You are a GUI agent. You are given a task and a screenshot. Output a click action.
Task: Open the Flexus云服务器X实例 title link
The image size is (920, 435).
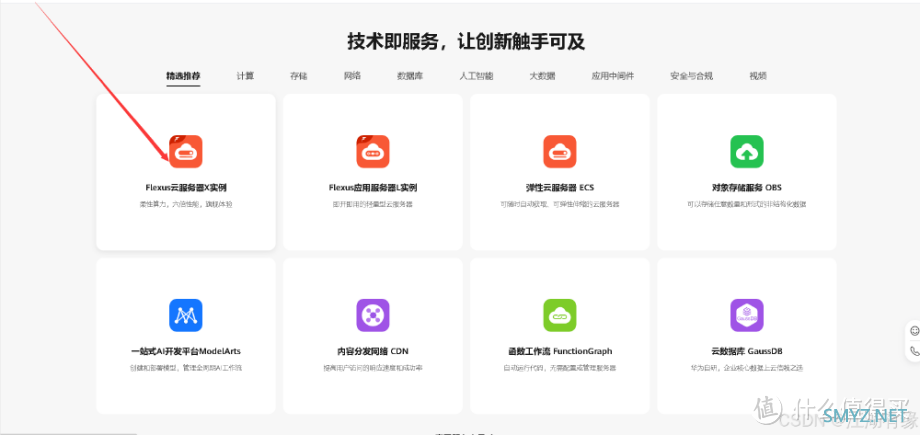[186, 188]
